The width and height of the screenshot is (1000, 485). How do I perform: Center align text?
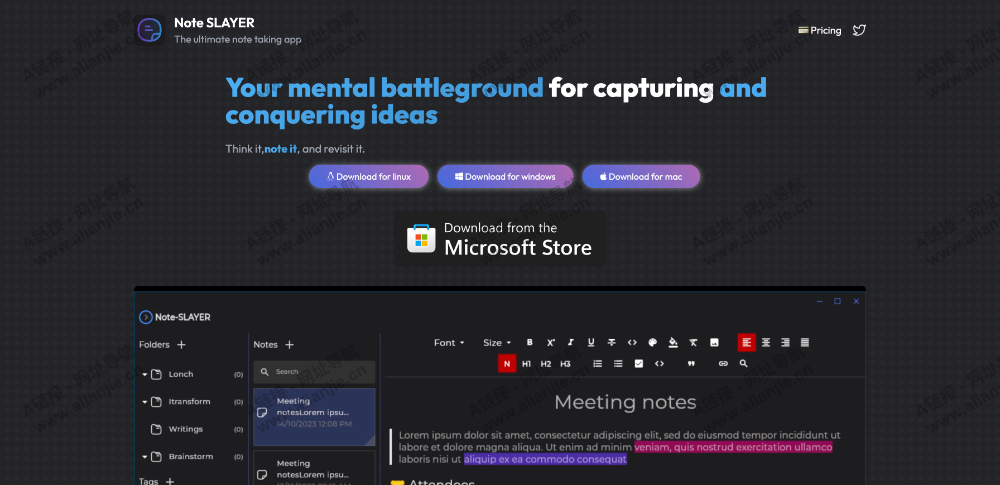tap(766, 343)
